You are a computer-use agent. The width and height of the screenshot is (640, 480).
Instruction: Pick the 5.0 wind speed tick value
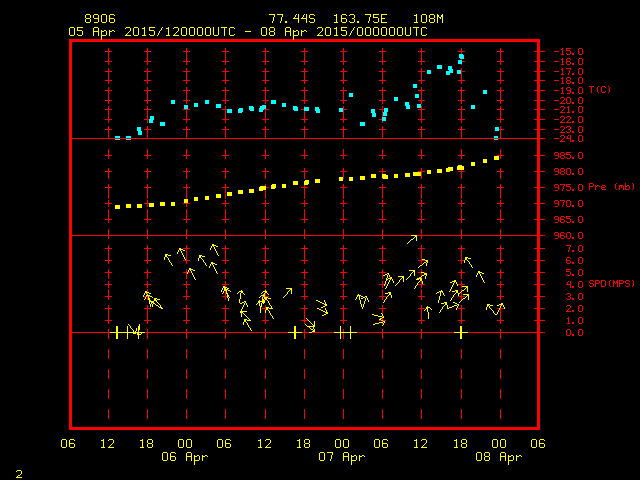coord(575,273)
